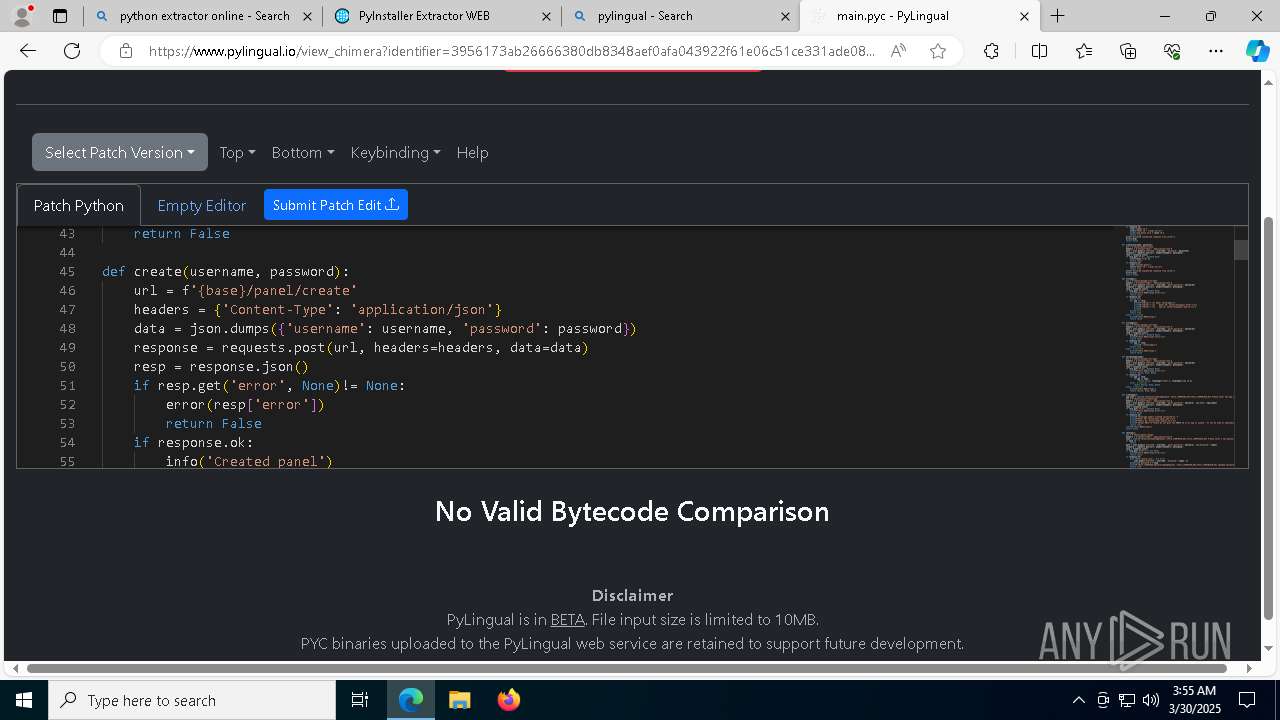Go back with browser back arrow

tap(28, 51)
